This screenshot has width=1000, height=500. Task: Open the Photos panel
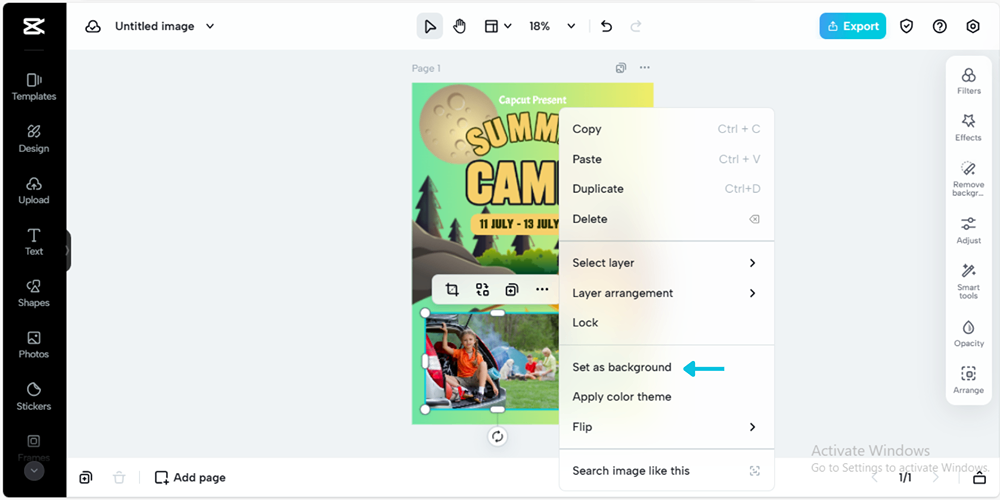tap(34, 344)
